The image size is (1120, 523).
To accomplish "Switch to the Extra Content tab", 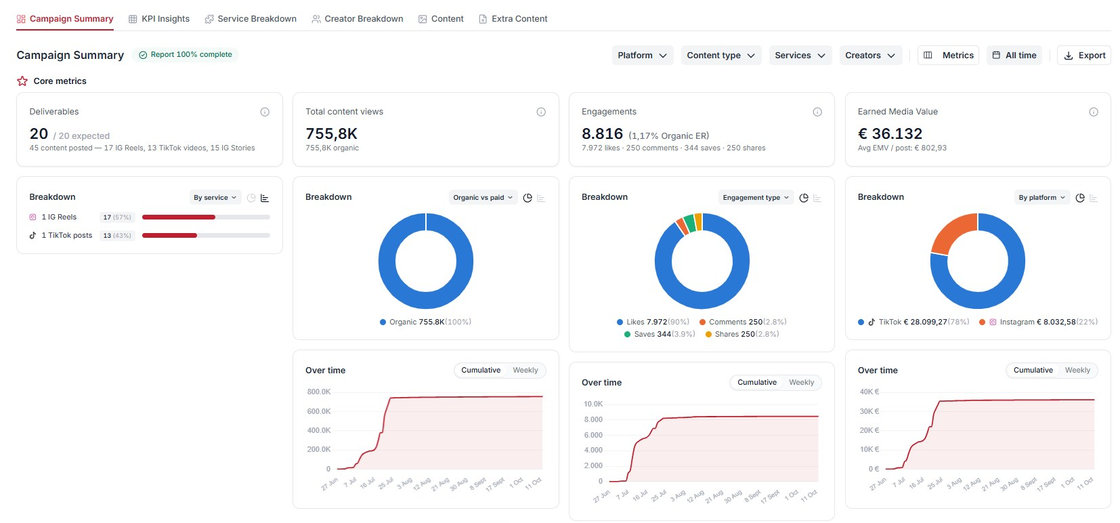I will (513, 19).
